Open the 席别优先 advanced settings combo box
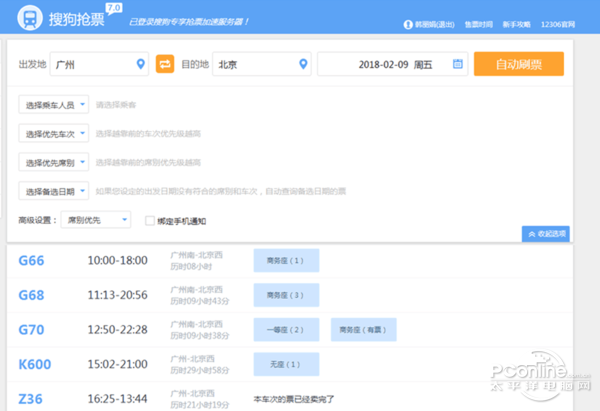Viewport: 600px width, 411px height. [x=95, y=220]
